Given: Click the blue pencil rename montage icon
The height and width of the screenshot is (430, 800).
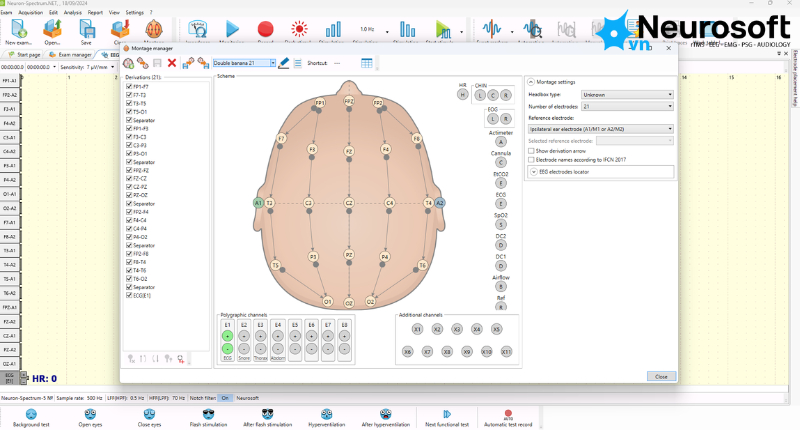Looking at the screenshot, I should (284, 63).
